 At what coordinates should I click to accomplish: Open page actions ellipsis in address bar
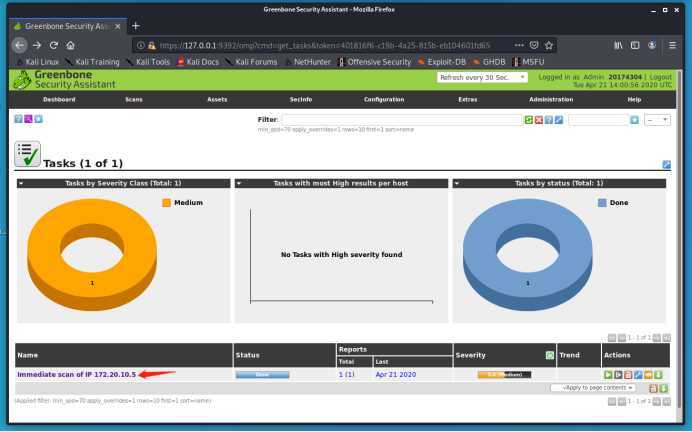tap(519, 45)
